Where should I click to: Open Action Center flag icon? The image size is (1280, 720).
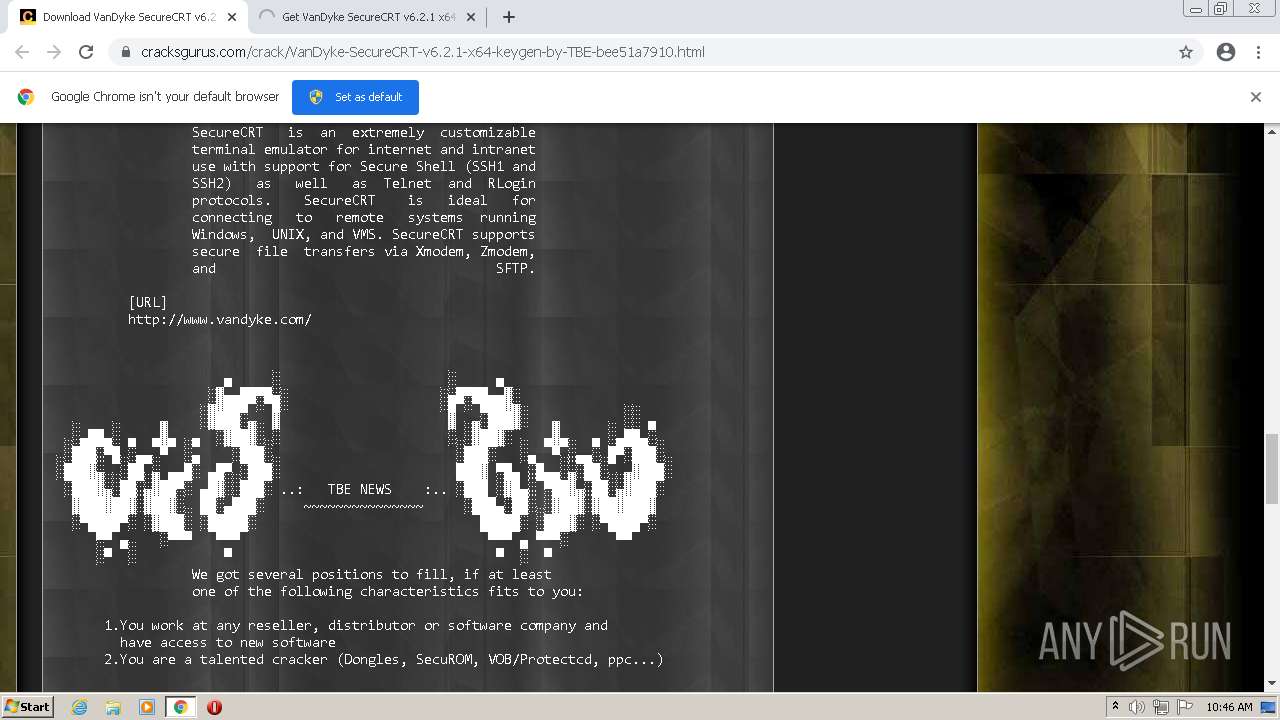(1185, 707)
